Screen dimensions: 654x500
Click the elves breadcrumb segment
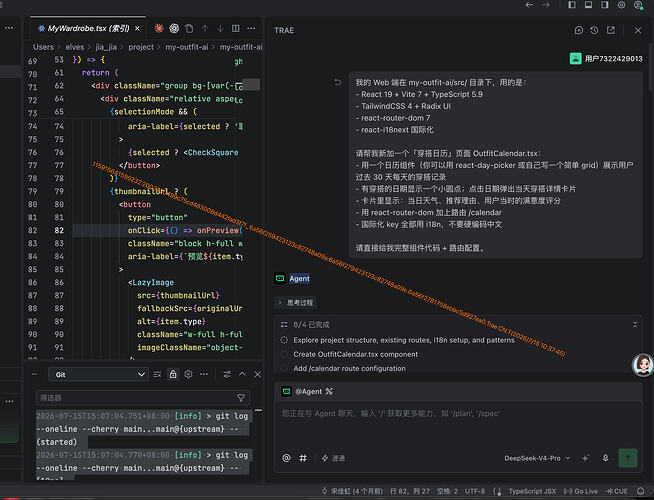point(75,47)
